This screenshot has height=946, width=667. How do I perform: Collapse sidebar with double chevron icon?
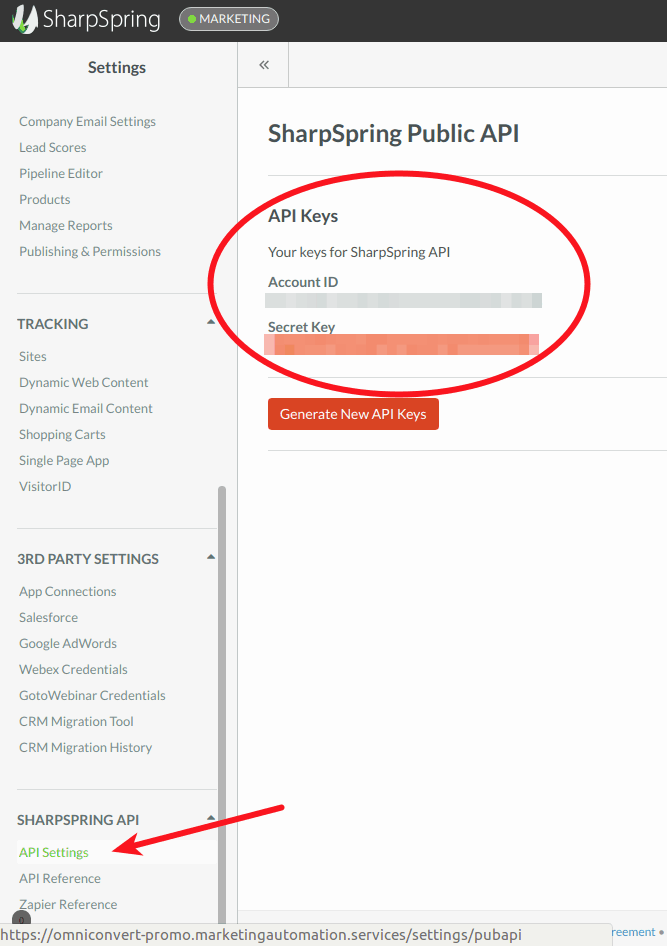coord(264,65)
